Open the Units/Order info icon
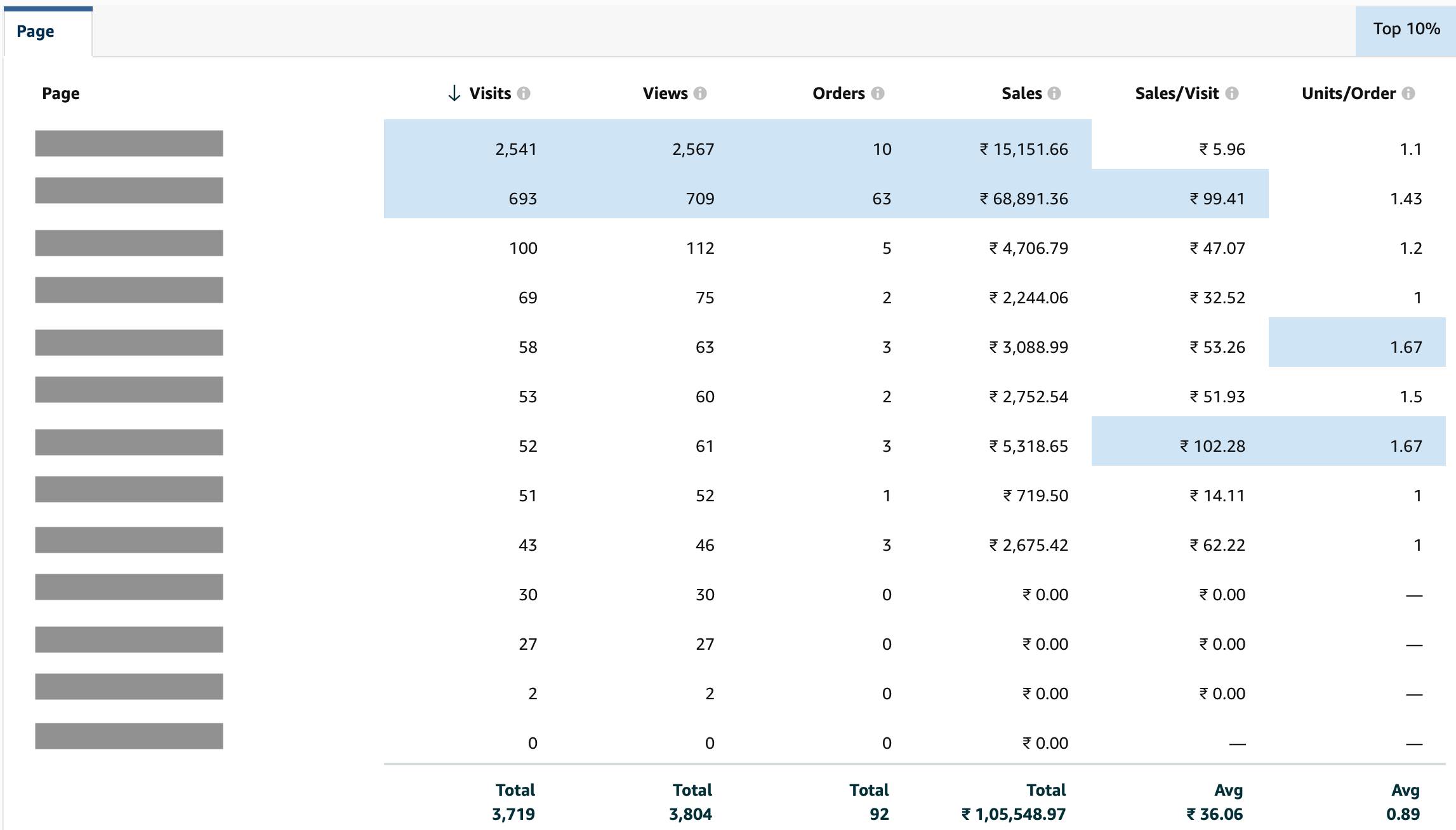This screenshot has width=1456, height=830. coord(1408,93)
